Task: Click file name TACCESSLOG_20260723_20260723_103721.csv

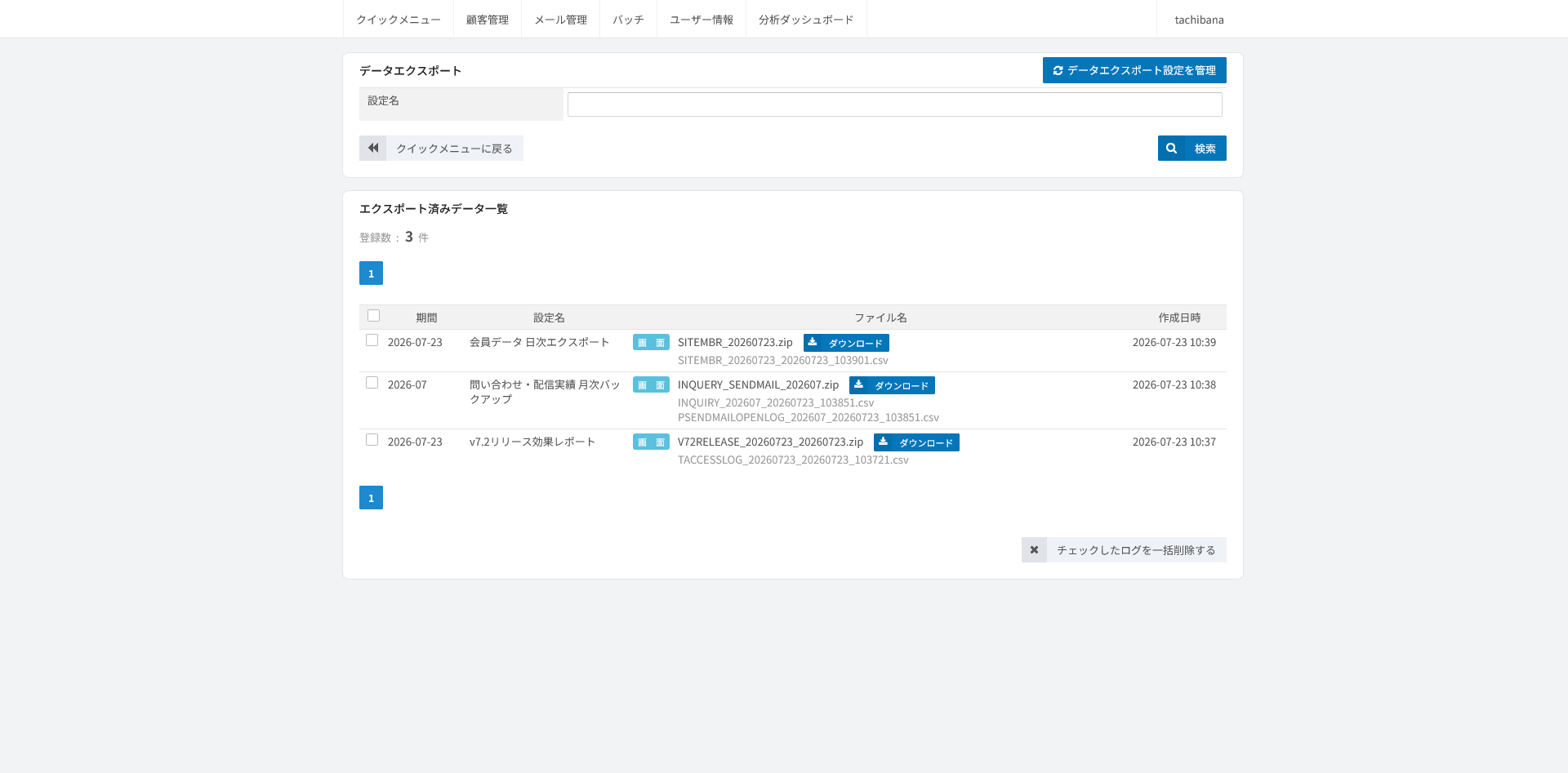Action: click(793, 460)
